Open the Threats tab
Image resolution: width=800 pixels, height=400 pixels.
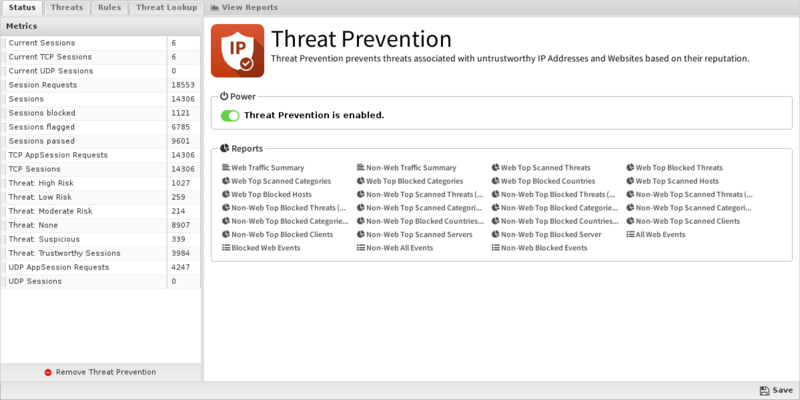click(67, 8)
